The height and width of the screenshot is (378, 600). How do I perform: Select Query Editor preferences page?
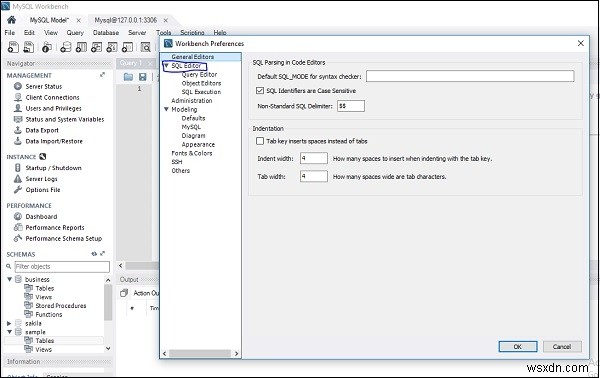pyautogui.click(x=199, y=74)
